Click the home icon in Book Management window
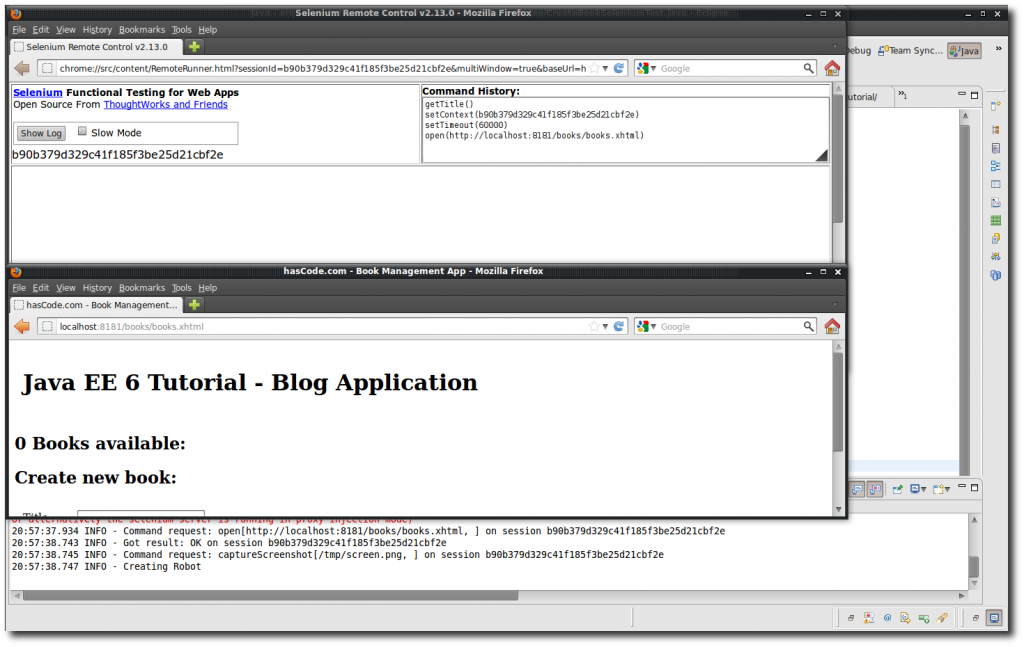Screen dimensions: 1024x647 click(x=831, y=326)
